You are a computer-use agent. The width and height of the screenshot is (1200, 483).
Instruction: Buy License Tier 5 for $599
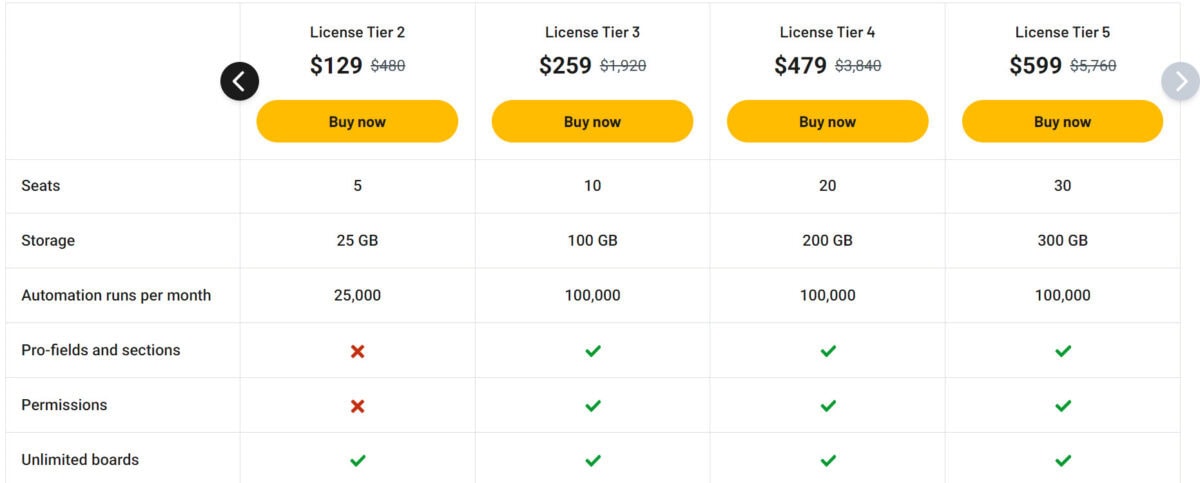pos(1062,122)
